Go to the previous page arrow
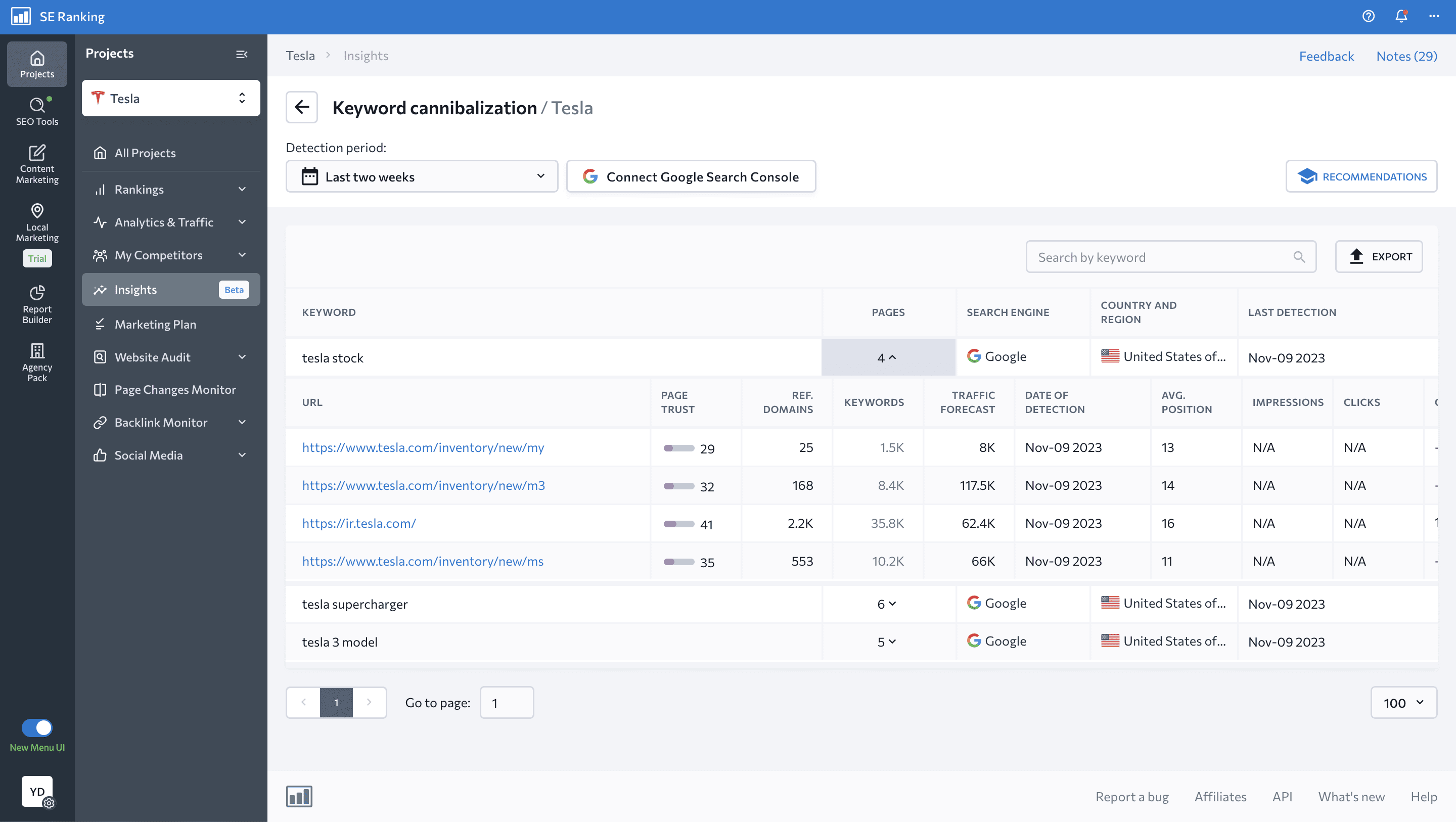 pyautogui.click(x=303, y=702)
